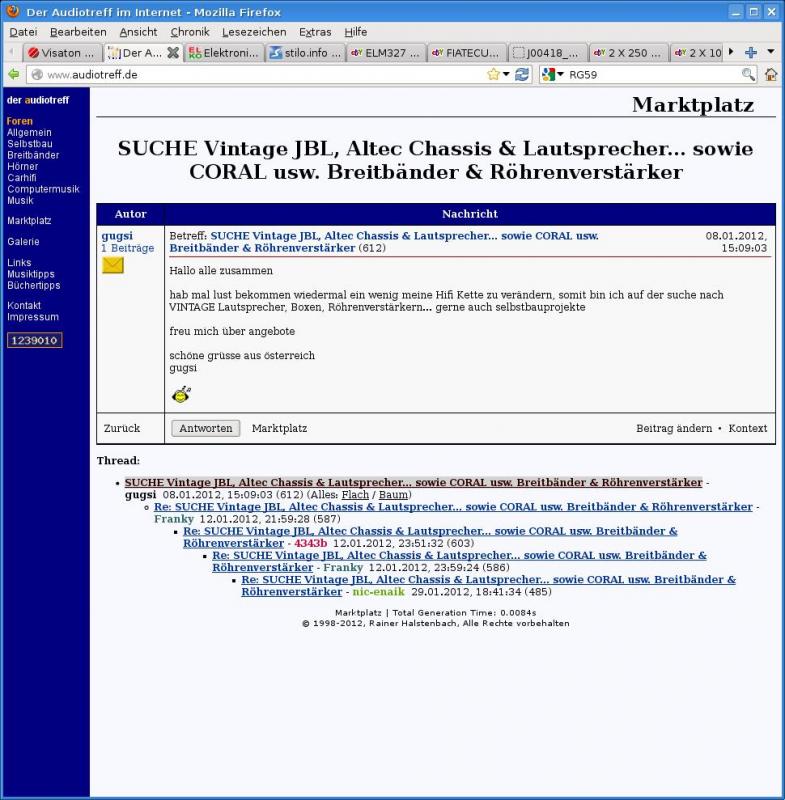The height and width of the screenshot is (800, 785).
Task: Open Musiktipps in the sidebar
Action: tap(31, 274)
